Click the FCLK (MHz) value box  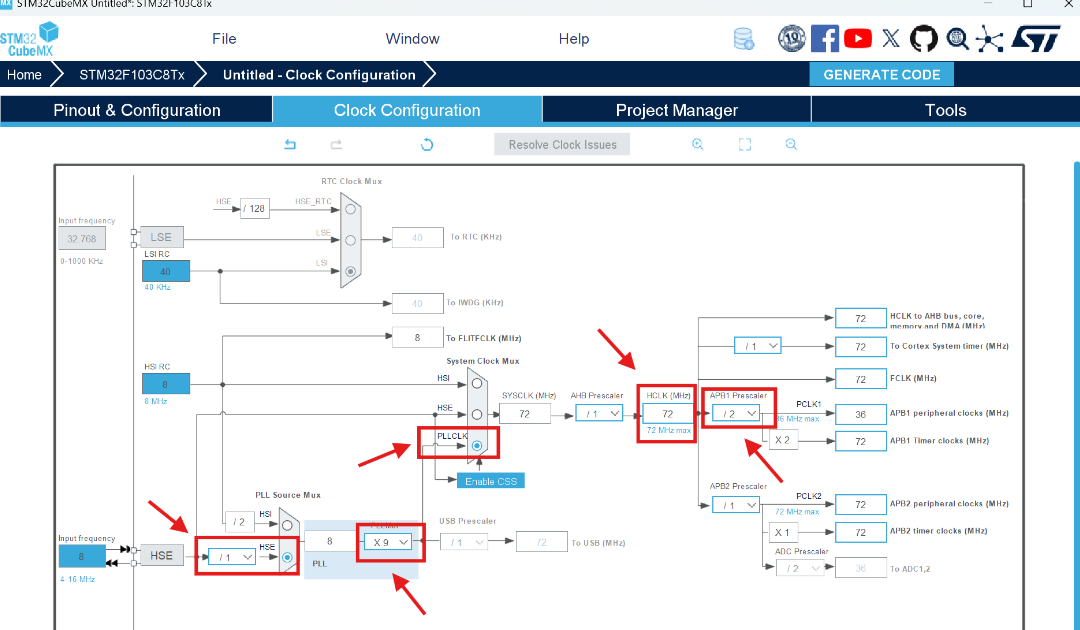click(860, 379)
